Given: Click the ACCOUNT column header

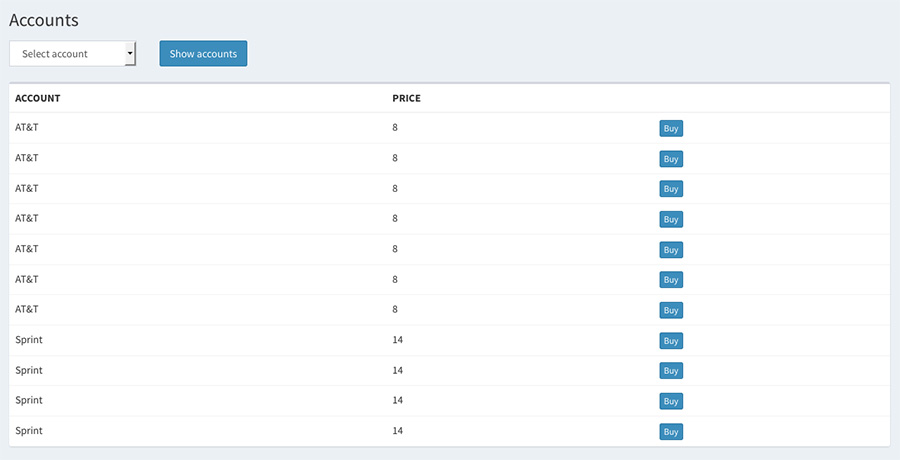Looking at the screenshot, I should click(38, 98).
